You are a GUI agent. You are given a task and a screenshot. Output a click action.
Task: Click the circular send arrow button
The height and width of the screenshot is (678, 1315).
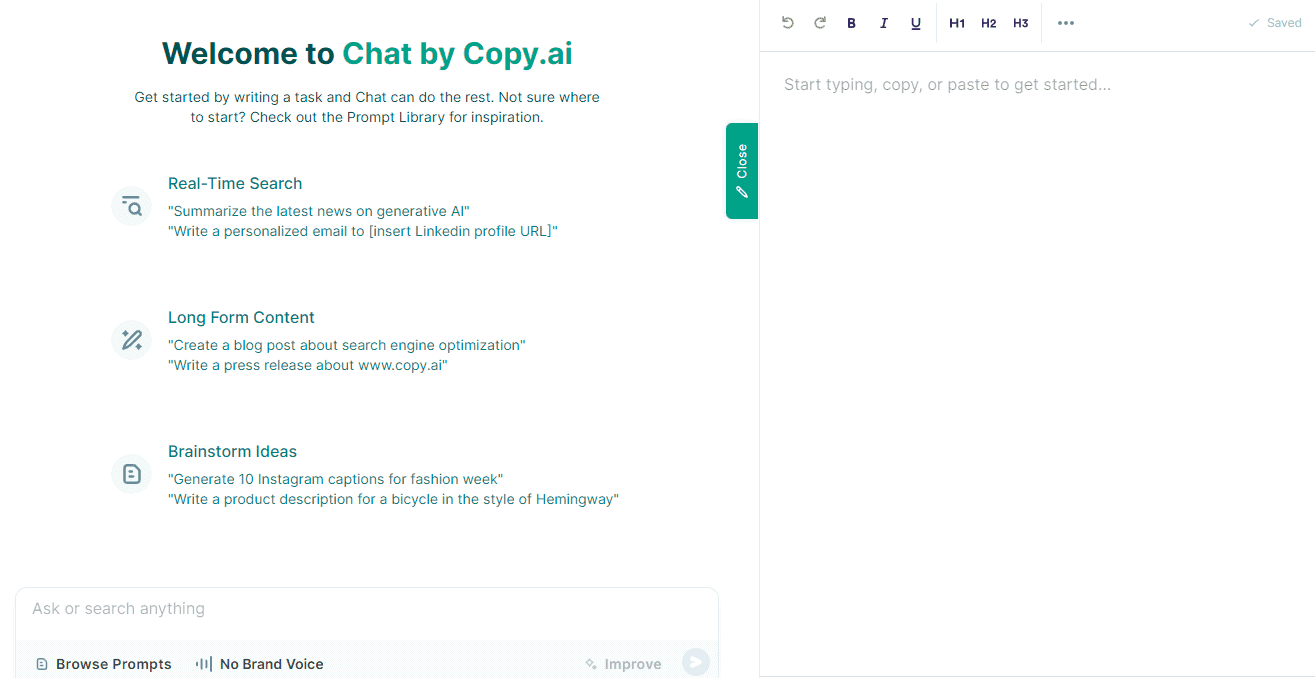[695, 661]
